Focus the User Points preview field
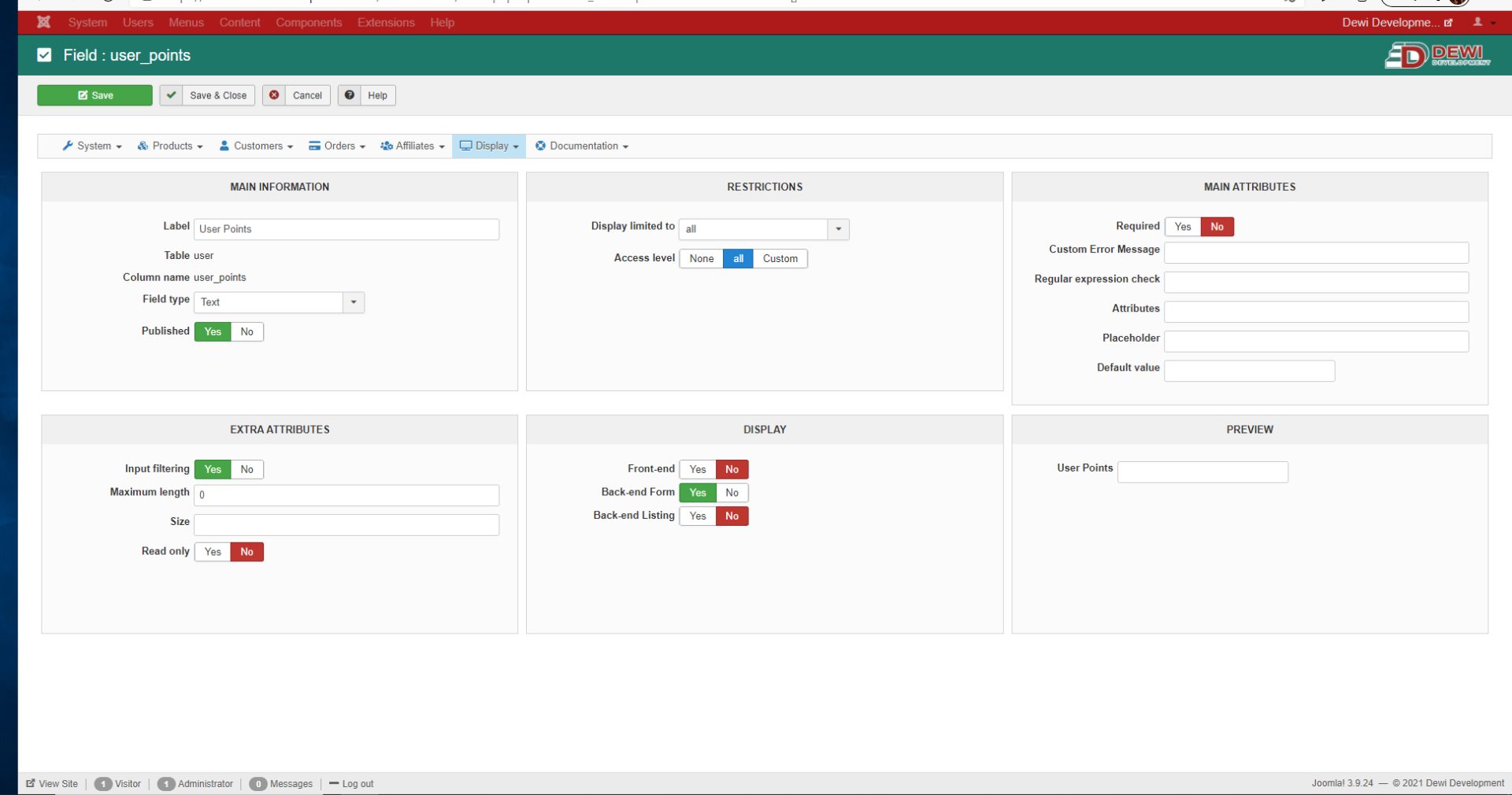The image size is (1512, 795). click(1203, 472)
